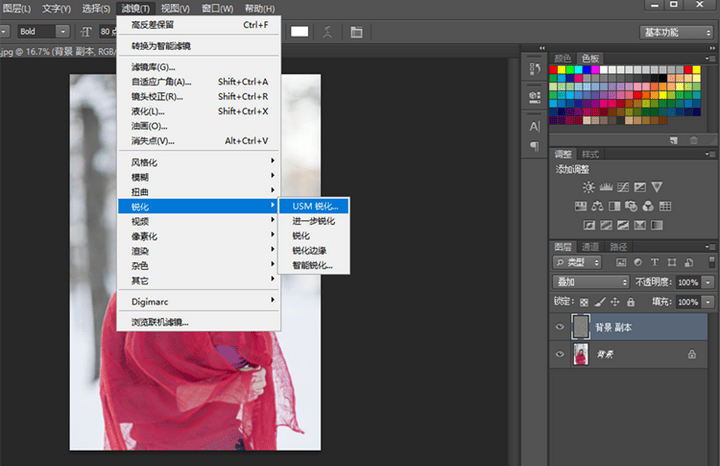Open the 叠加 blend mode dropdown

(x=591, y=282)
